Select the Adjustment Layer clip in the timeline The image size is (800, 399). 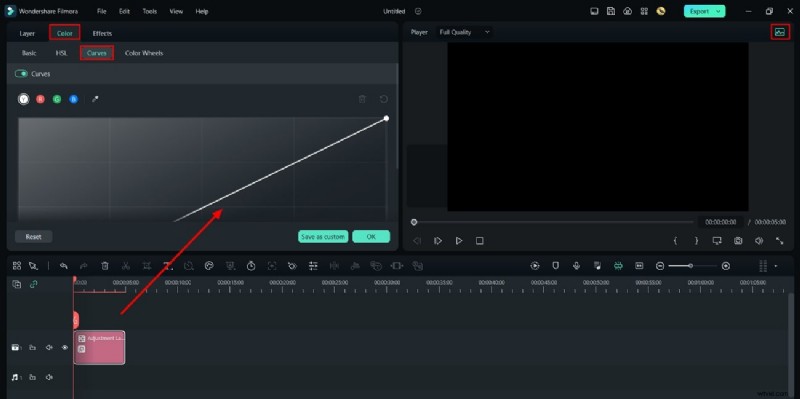click(x=99, y=347)
